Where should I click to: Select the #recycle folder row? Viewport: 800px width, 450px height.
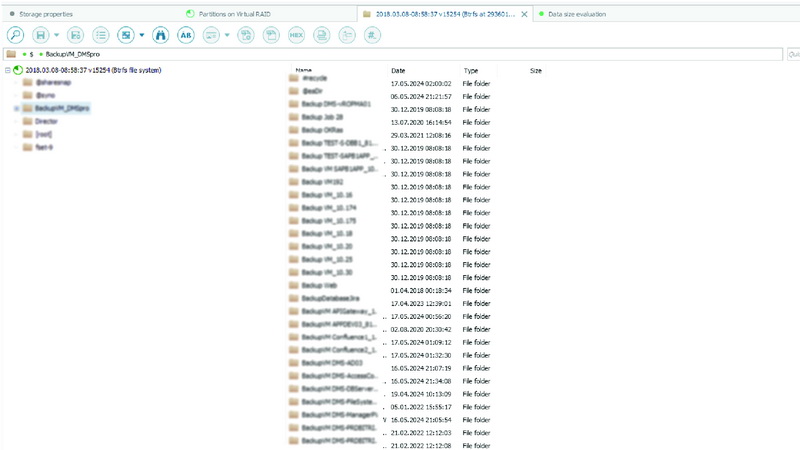coord(314,78)
